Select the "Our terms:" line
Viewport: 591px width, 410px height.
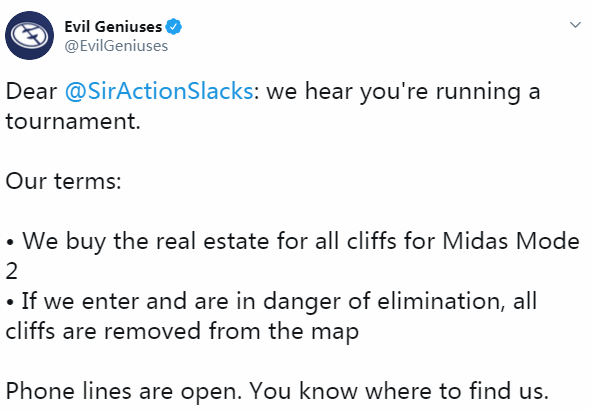pos(63,181)
